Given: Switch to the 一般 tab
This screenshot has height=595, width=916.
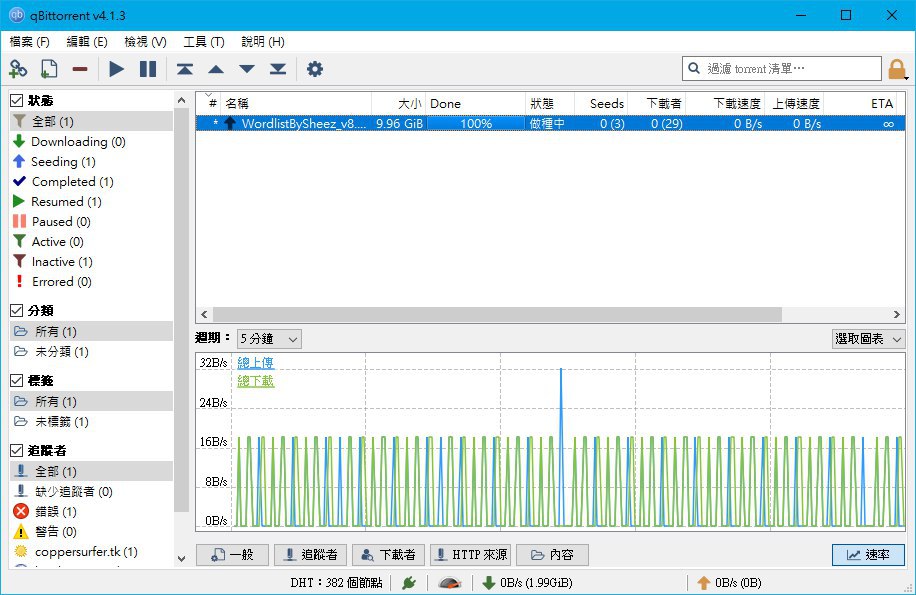Looking at the screenshot, I should click(x=233, y=555).
